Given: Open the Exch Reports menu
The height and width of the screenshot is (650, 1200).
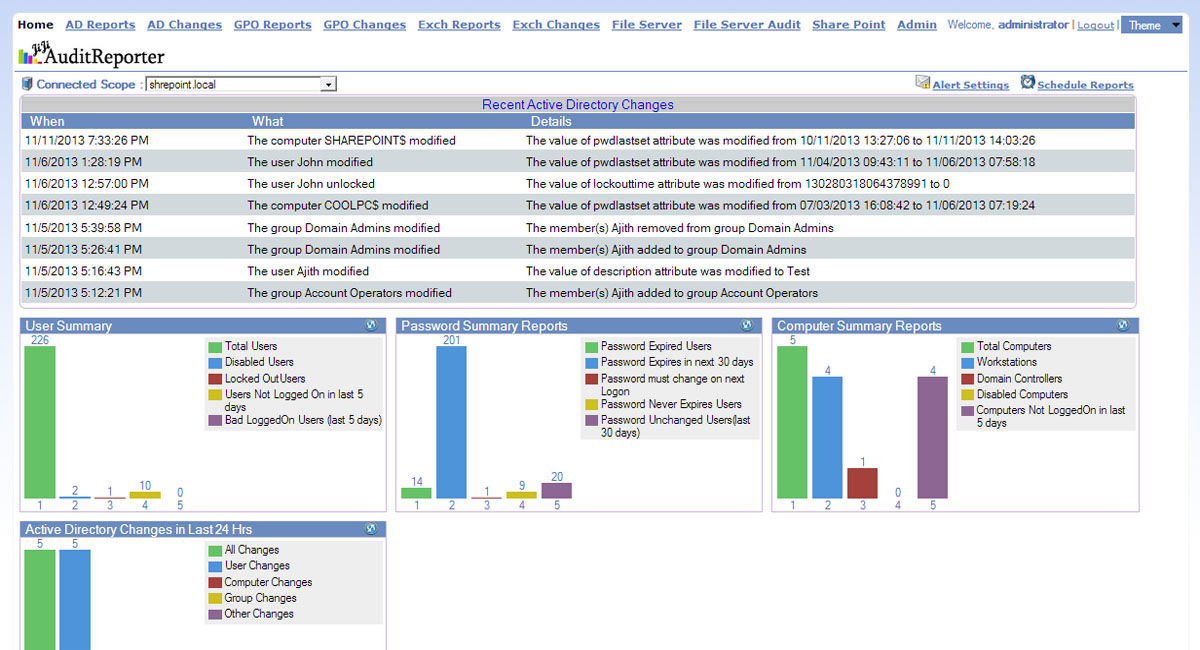Looking at the screenshot, I should click(459, 25).
